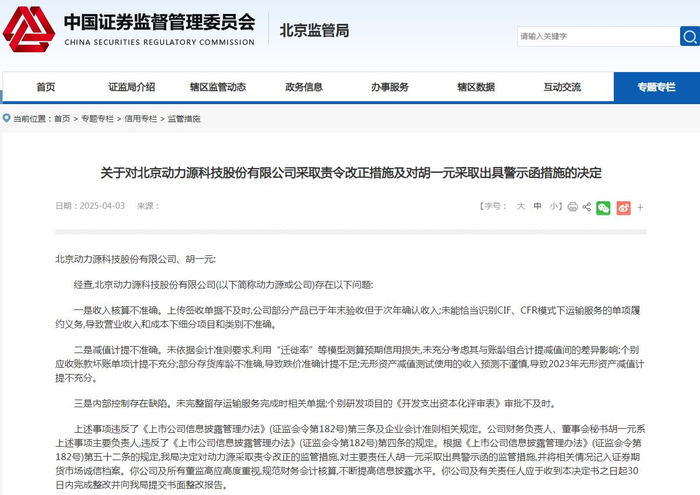Set font size to 小
Screen dimensions: 700x495
[x=554, y=206]
